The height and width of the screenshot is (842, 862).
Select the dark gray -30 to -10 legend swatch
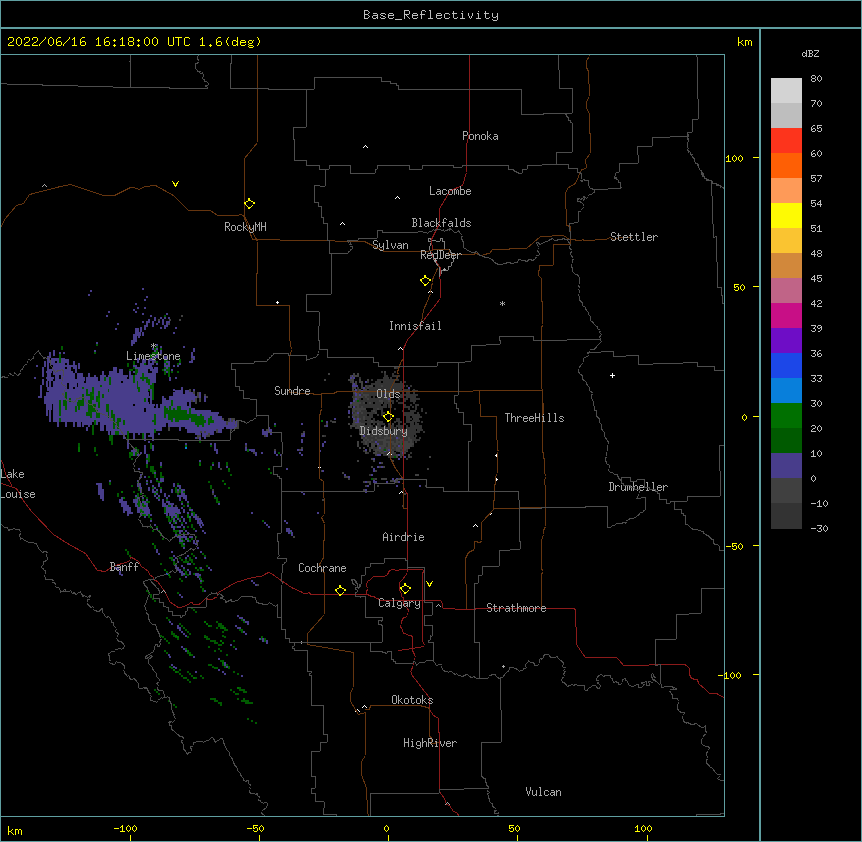click(786, 516)
